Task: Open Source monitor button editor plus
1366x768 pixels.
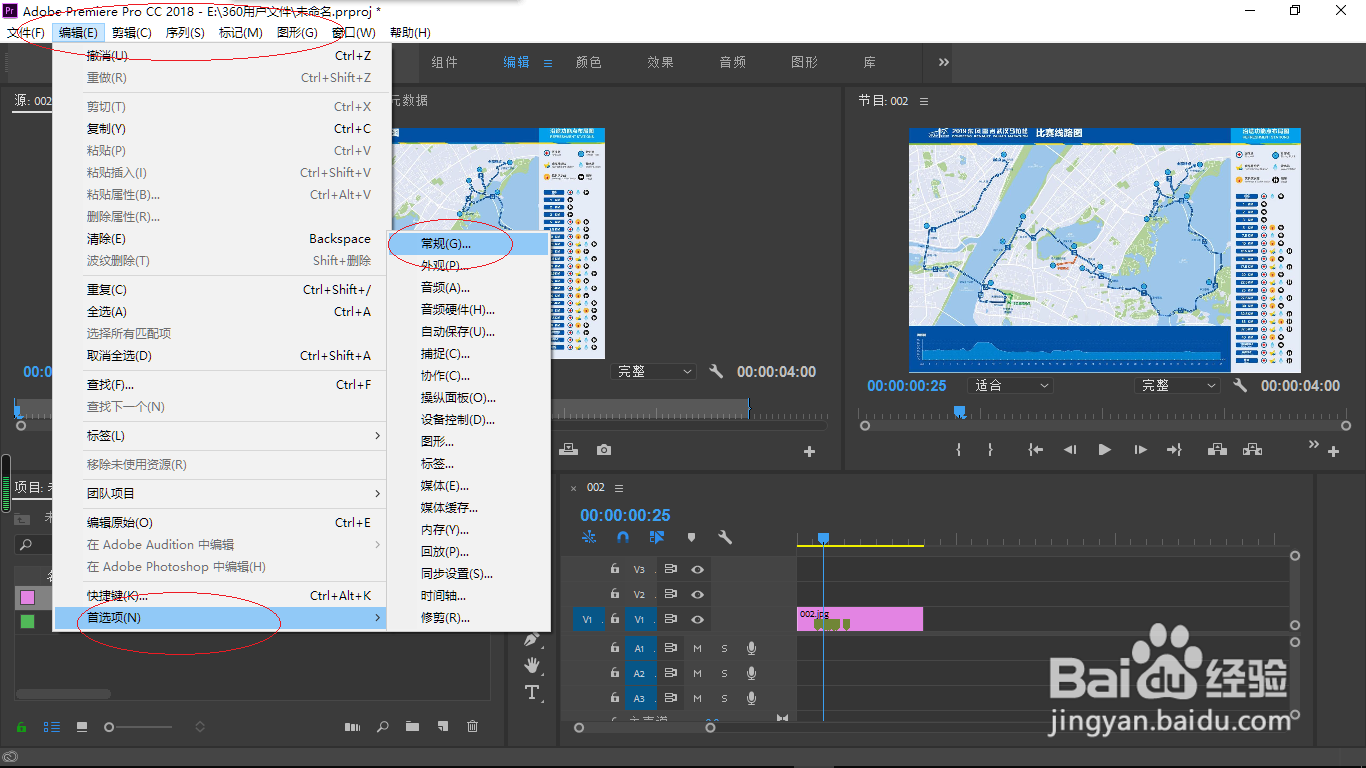Action: point(810,452)
